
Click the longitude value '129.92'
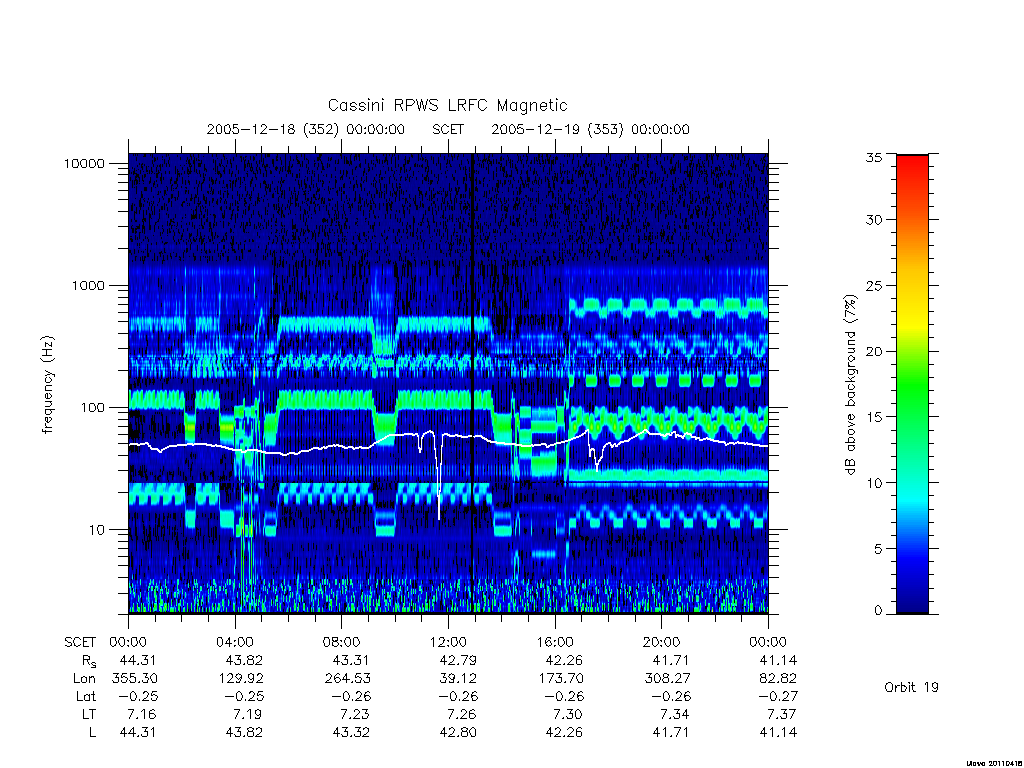click(x=241, y=679)
